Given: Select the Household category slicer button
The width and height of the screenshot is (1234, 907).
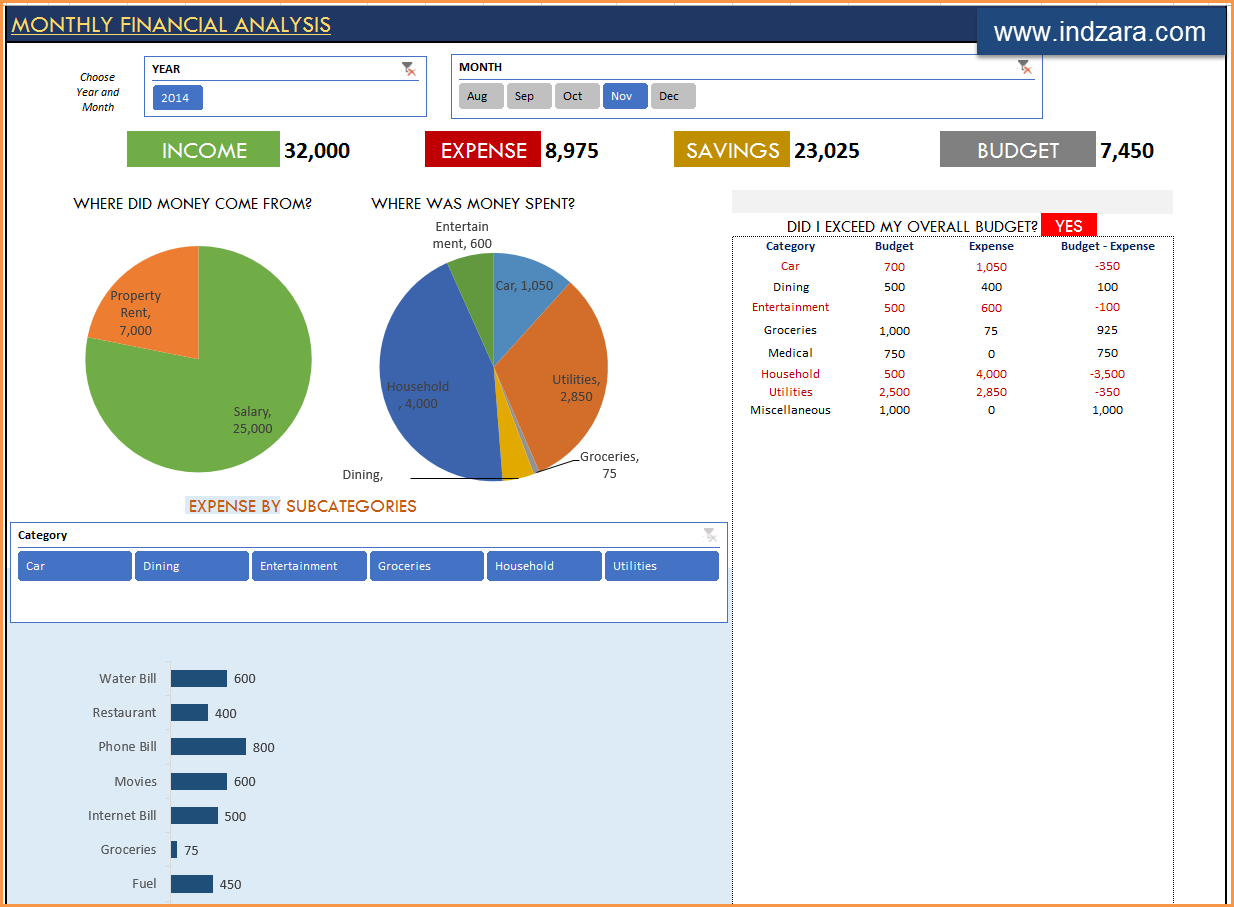Looking at the screenshot, I should [x=544, y=565].
